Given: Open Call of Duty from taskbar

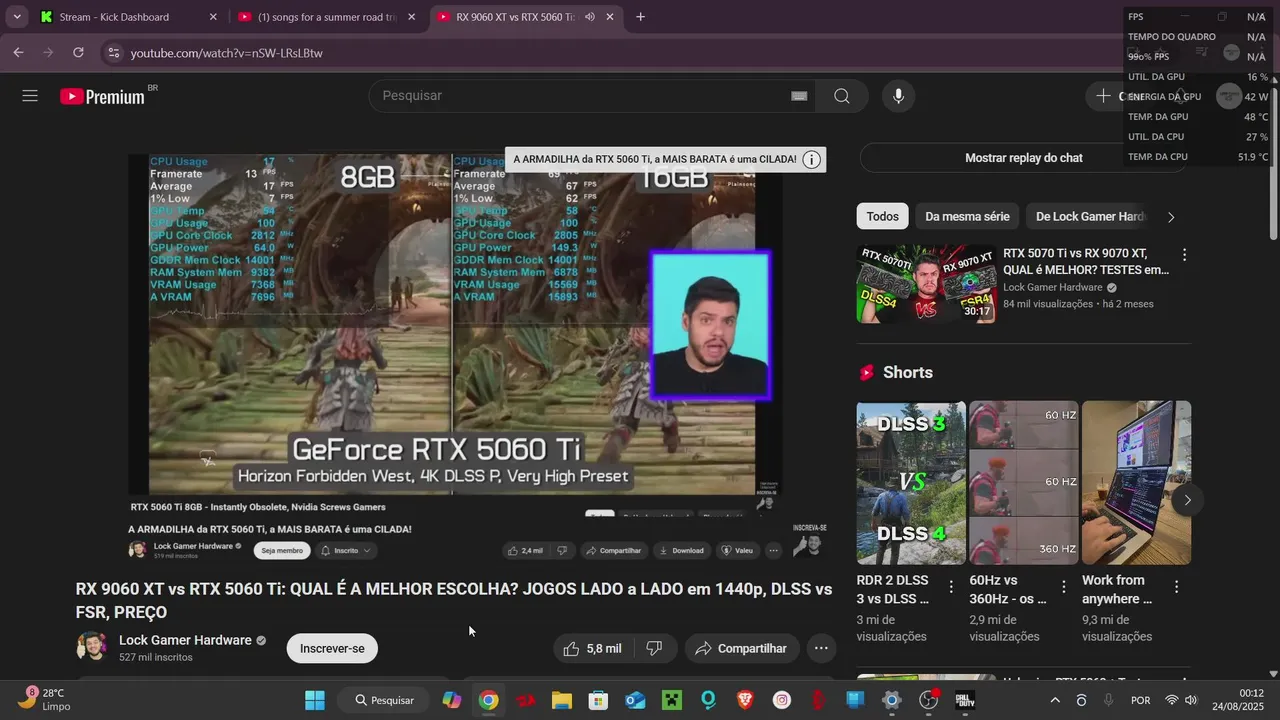Looking at the screenshot, I should pyautogui.click(x=965, y=700).
